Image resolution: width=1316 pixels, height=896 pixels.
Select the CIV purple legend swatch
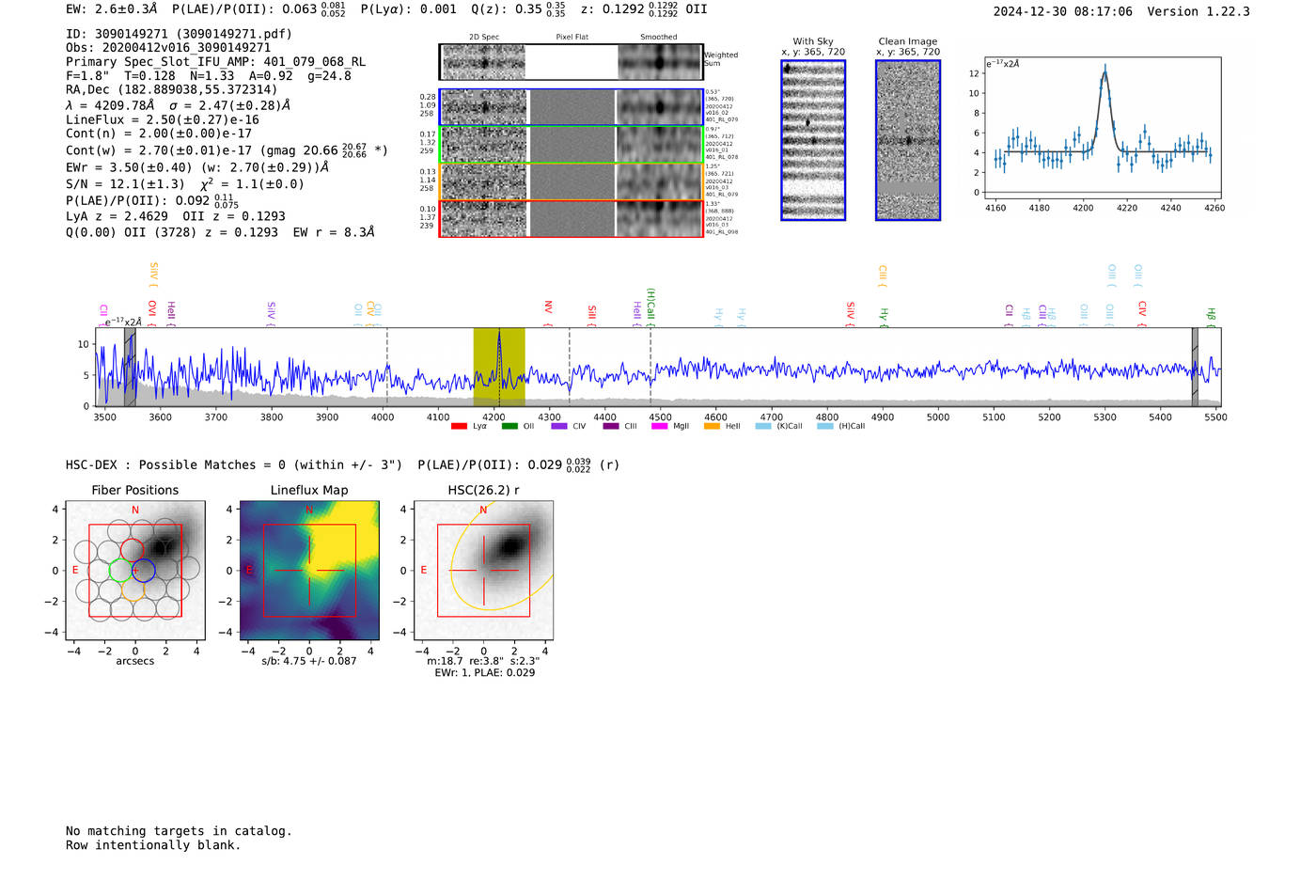[x=559, y=426]
